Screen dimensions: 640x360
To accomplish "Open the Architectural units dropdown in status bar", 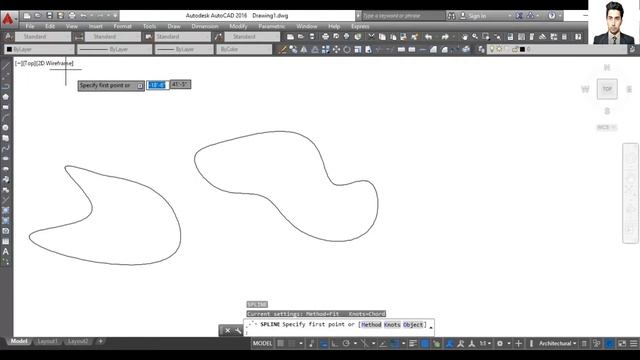I will pyautogui.click(x=558, y=344).
